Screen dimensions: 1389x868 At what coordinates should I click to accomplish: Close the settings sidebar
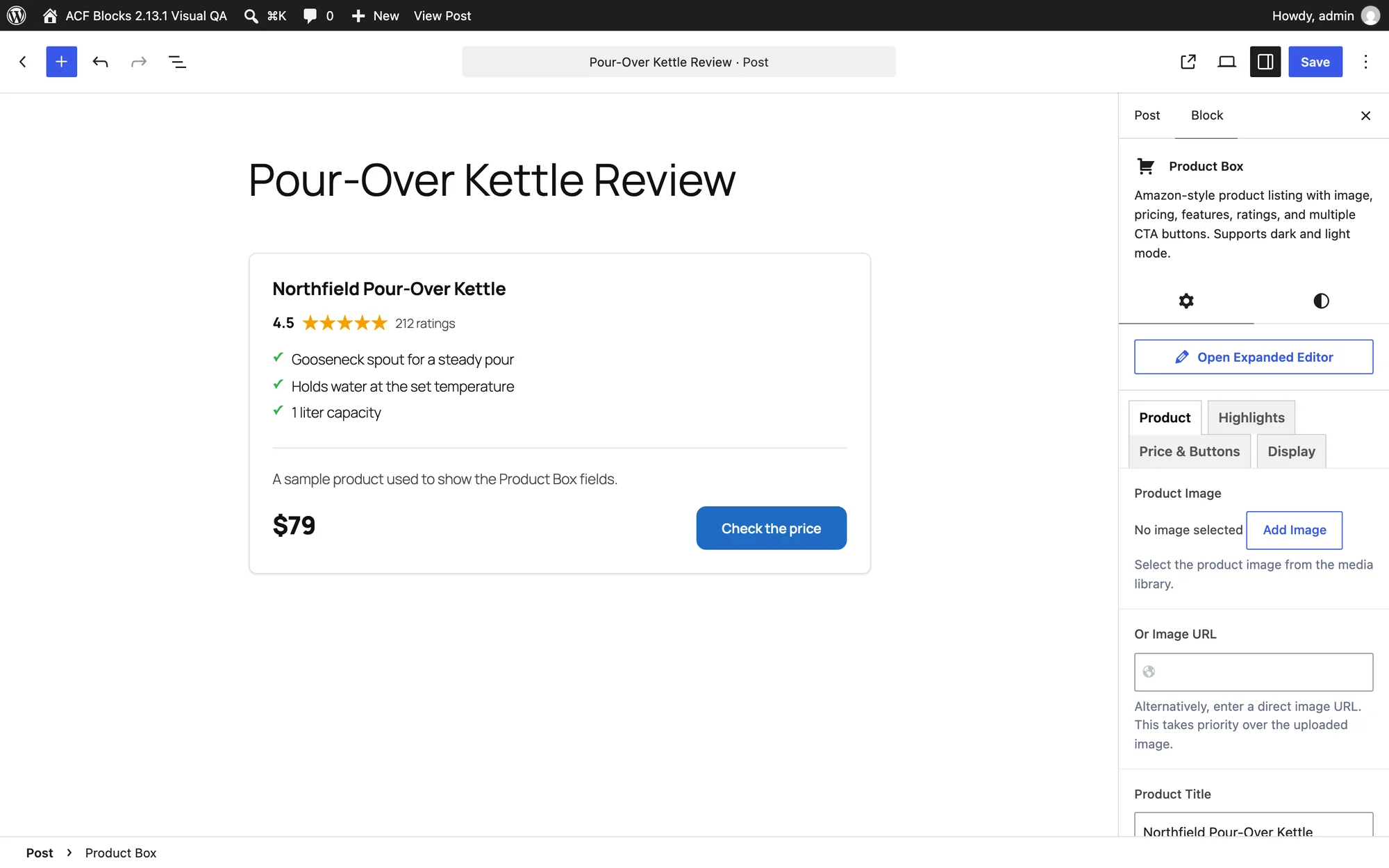click(x=1365, y=115)
